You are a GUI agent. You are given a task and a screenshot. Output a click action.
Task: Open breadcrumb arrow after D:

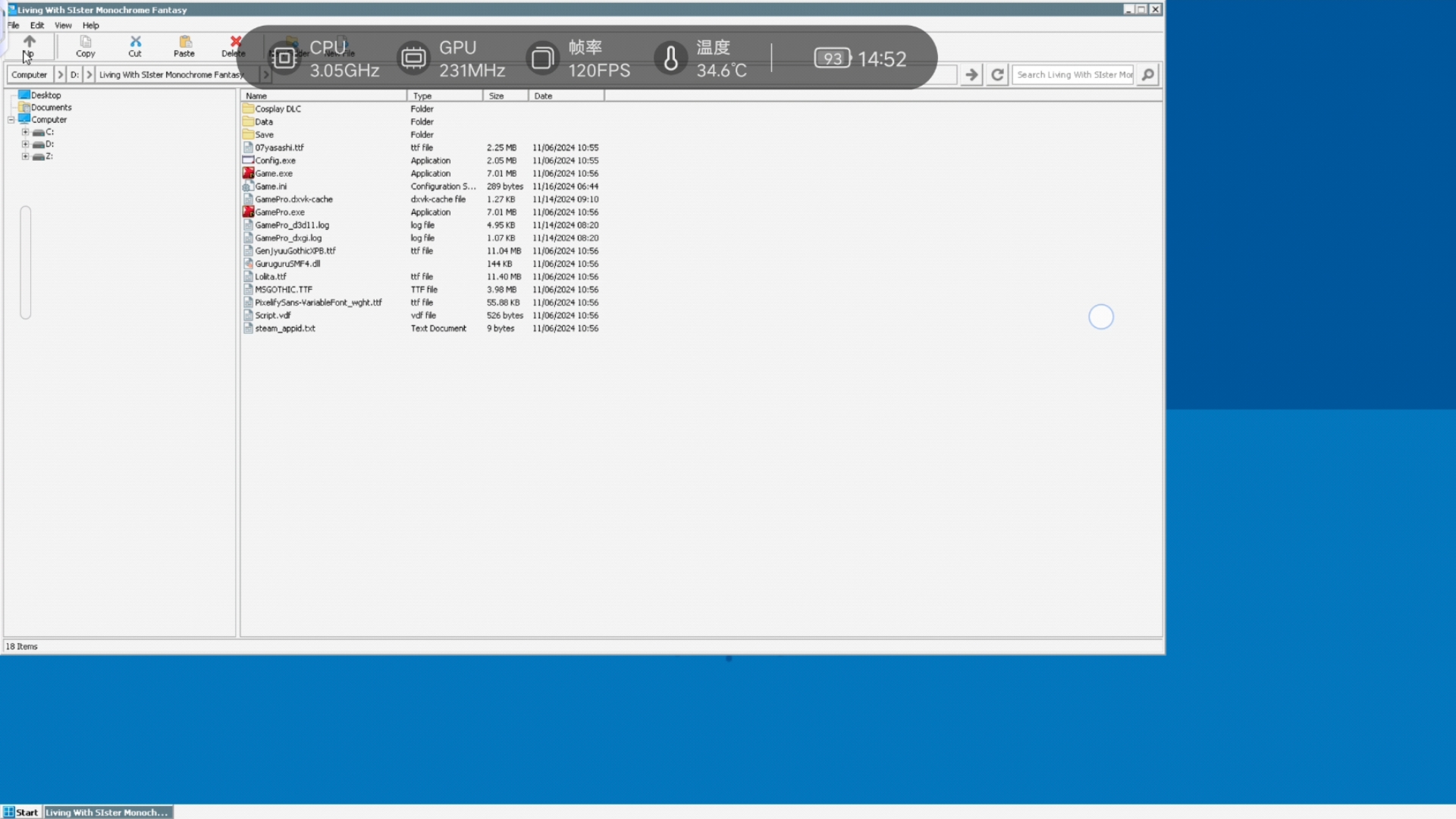pyautogui.click(x=89, y=74)
